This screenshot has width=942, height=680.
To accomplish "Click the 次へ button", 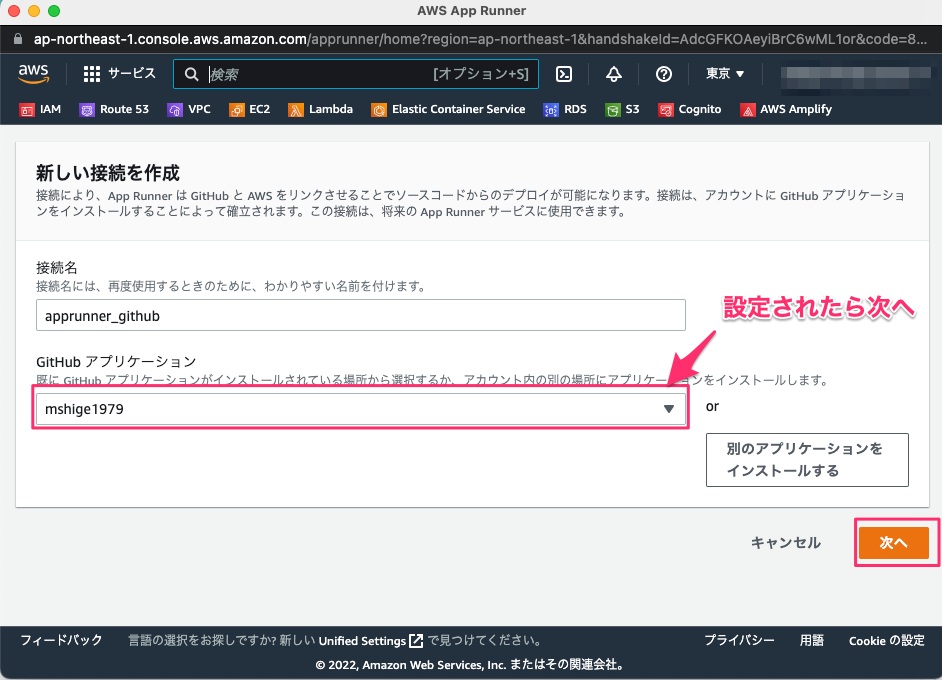I will 893,542.
